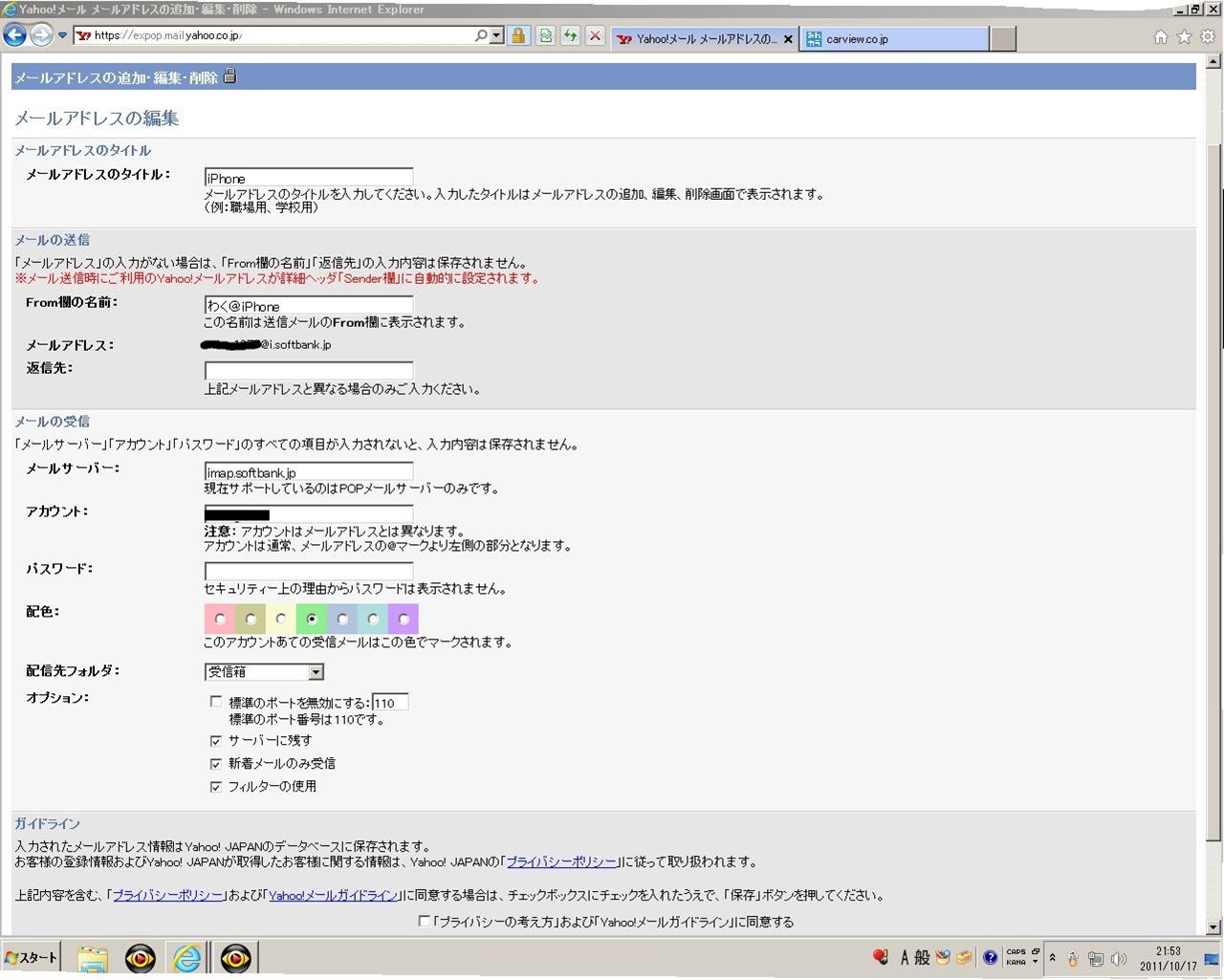The width and height of the screenshot is (1224, 980).
Task: Open the 配信先フォルダ dropdown
Action: 265,672
